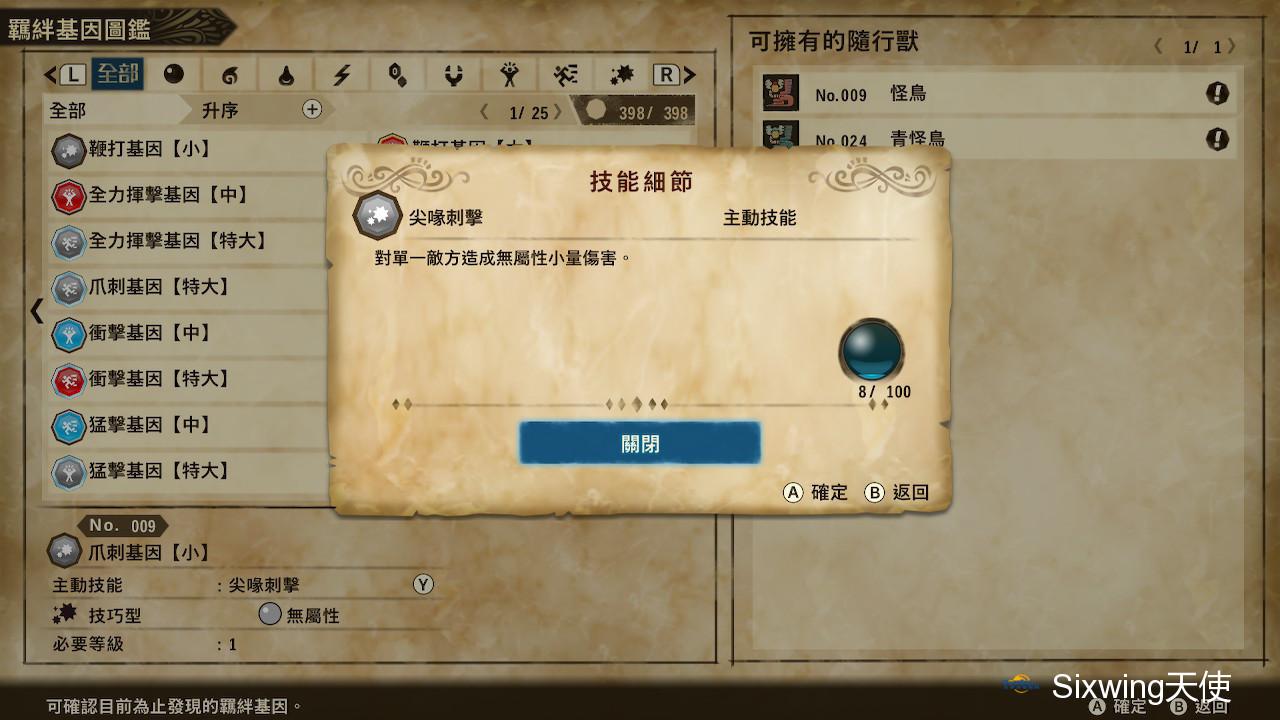Open the 升序 sort order dropdown
This screenshot has width=1280, height=720.
pyautogui.click(x=220, y=110)
